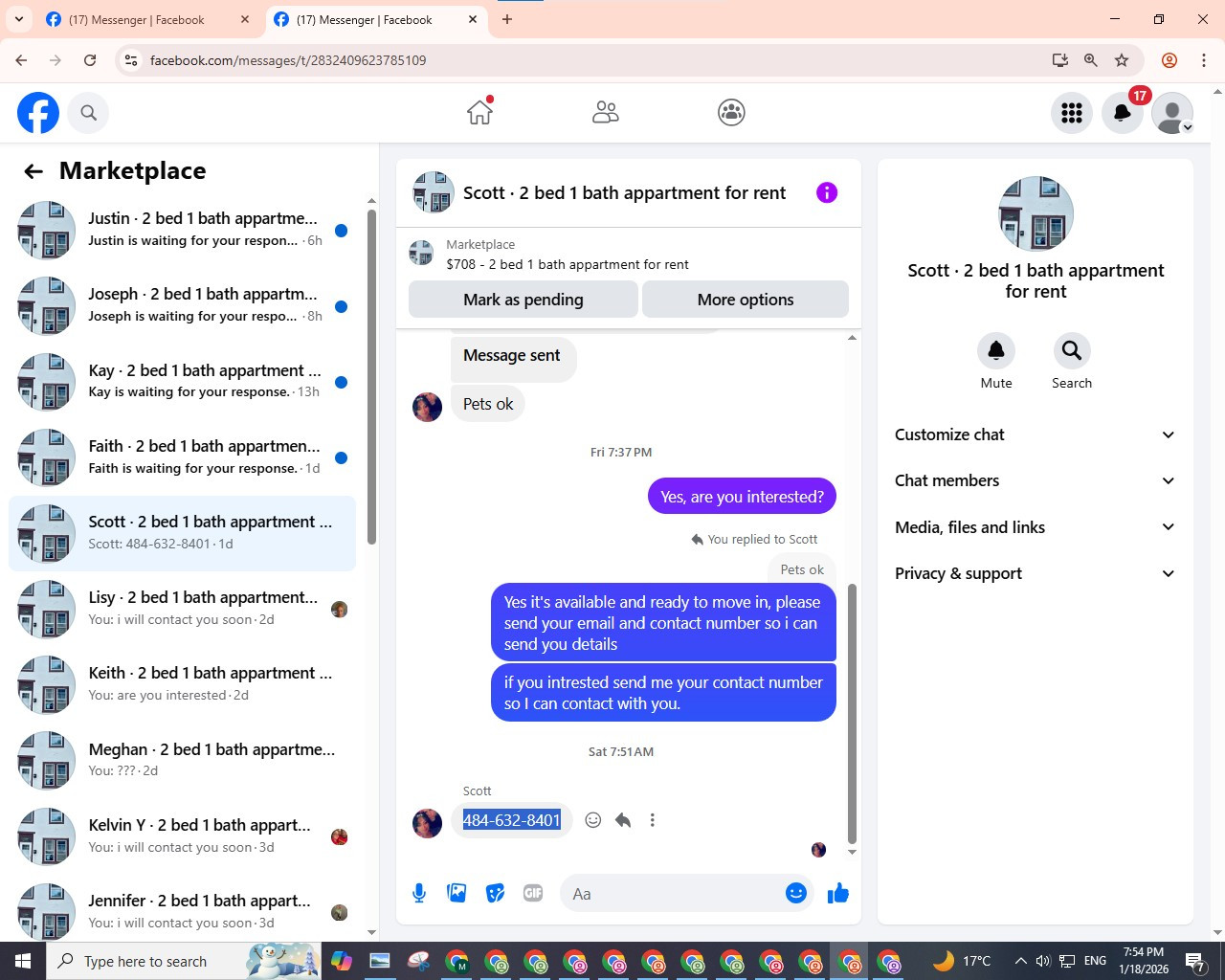The image size is (1225, 980).
Task: Click the 'Yes, are you interested?' message
Action: click(x=742, y=497)
